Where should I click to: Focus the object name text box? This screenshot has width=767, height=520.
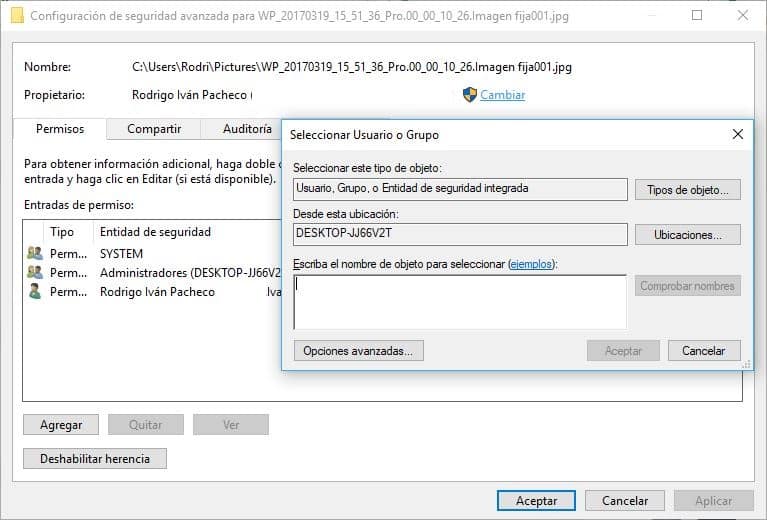[x=460, y=302]
